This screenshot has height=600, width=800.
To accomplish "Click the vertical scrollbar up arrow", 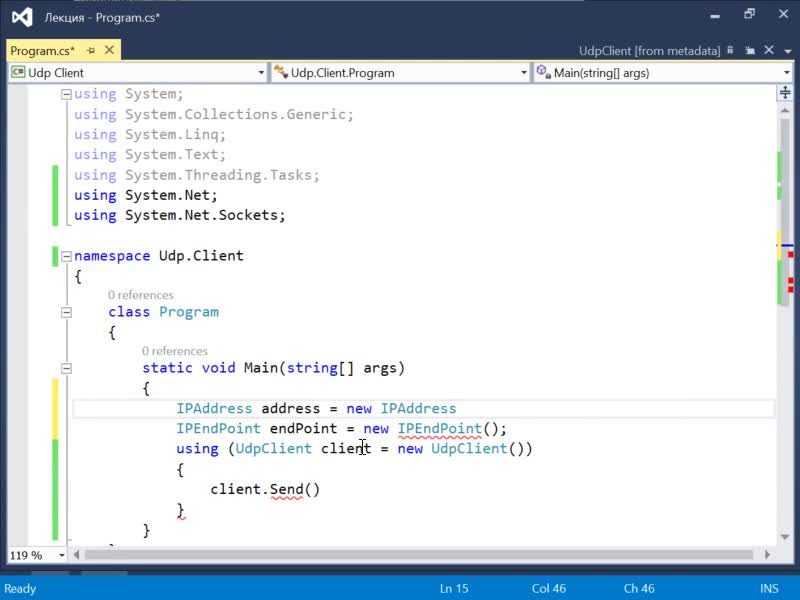I will (x=785, y=110).
